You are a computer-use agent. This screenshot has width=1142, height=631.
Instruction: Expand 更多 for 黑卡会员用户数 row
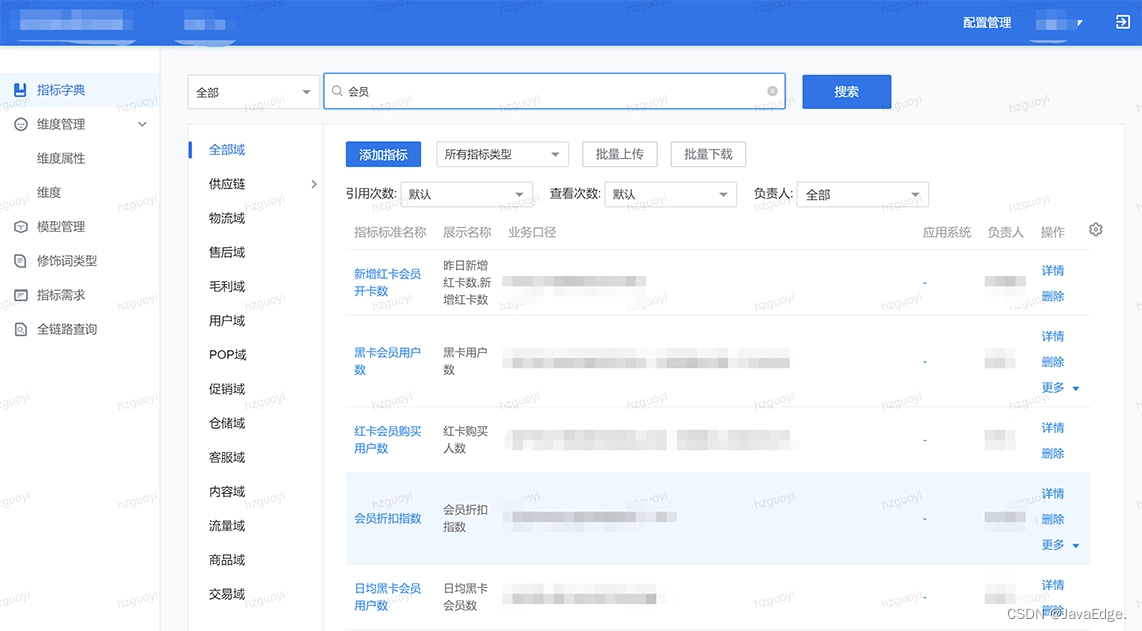tap(1060, 388)
